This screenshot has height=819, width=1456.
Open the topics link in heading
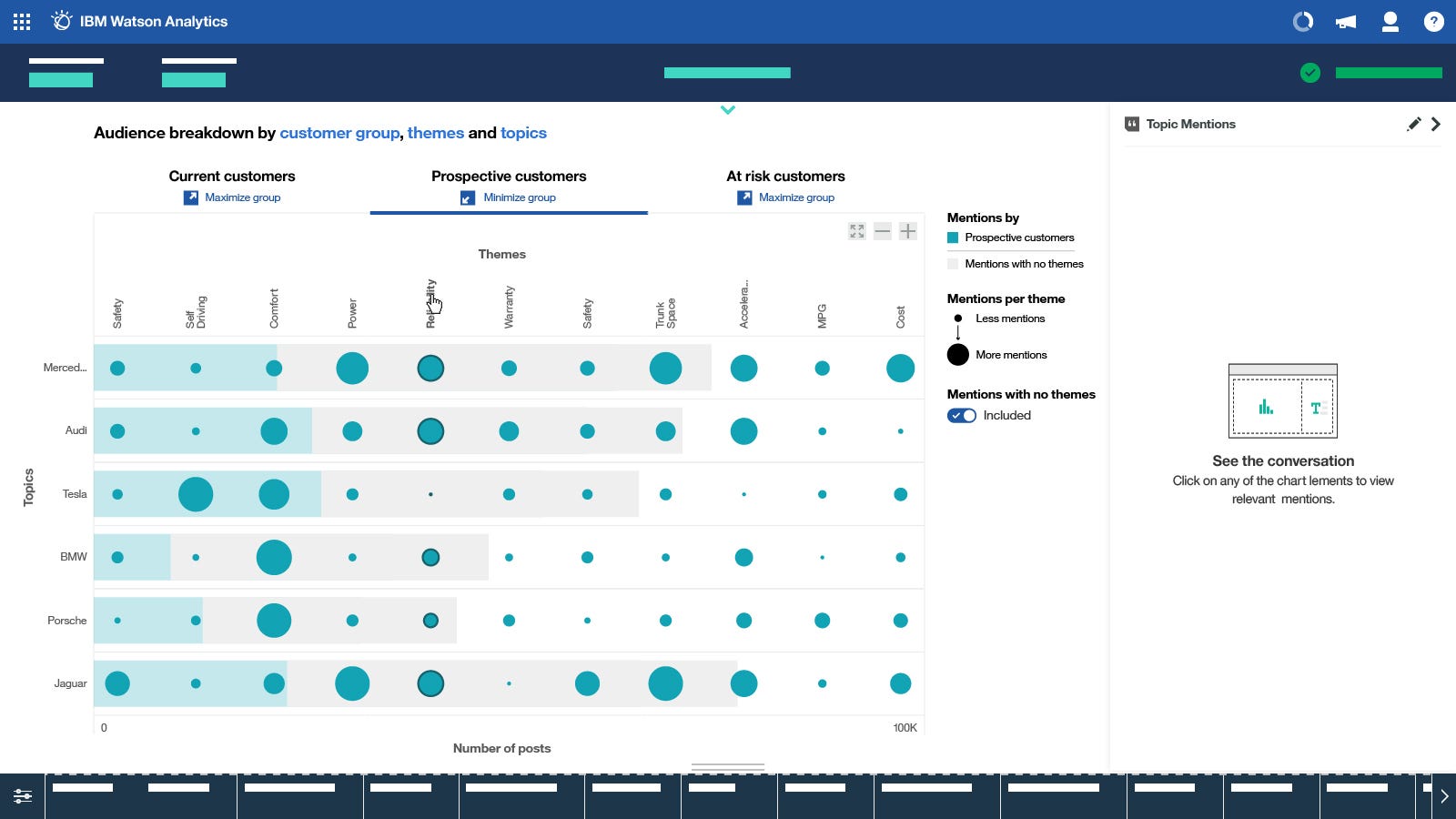point(523,133)
